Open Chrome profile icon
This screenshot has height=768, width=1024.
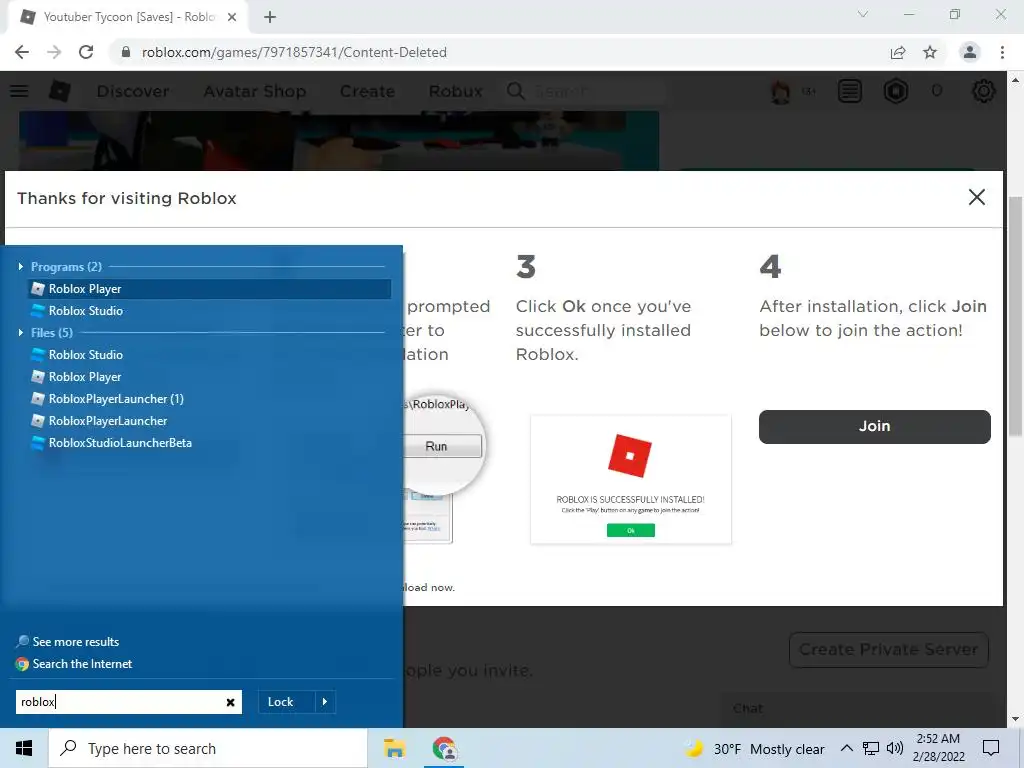970,52
